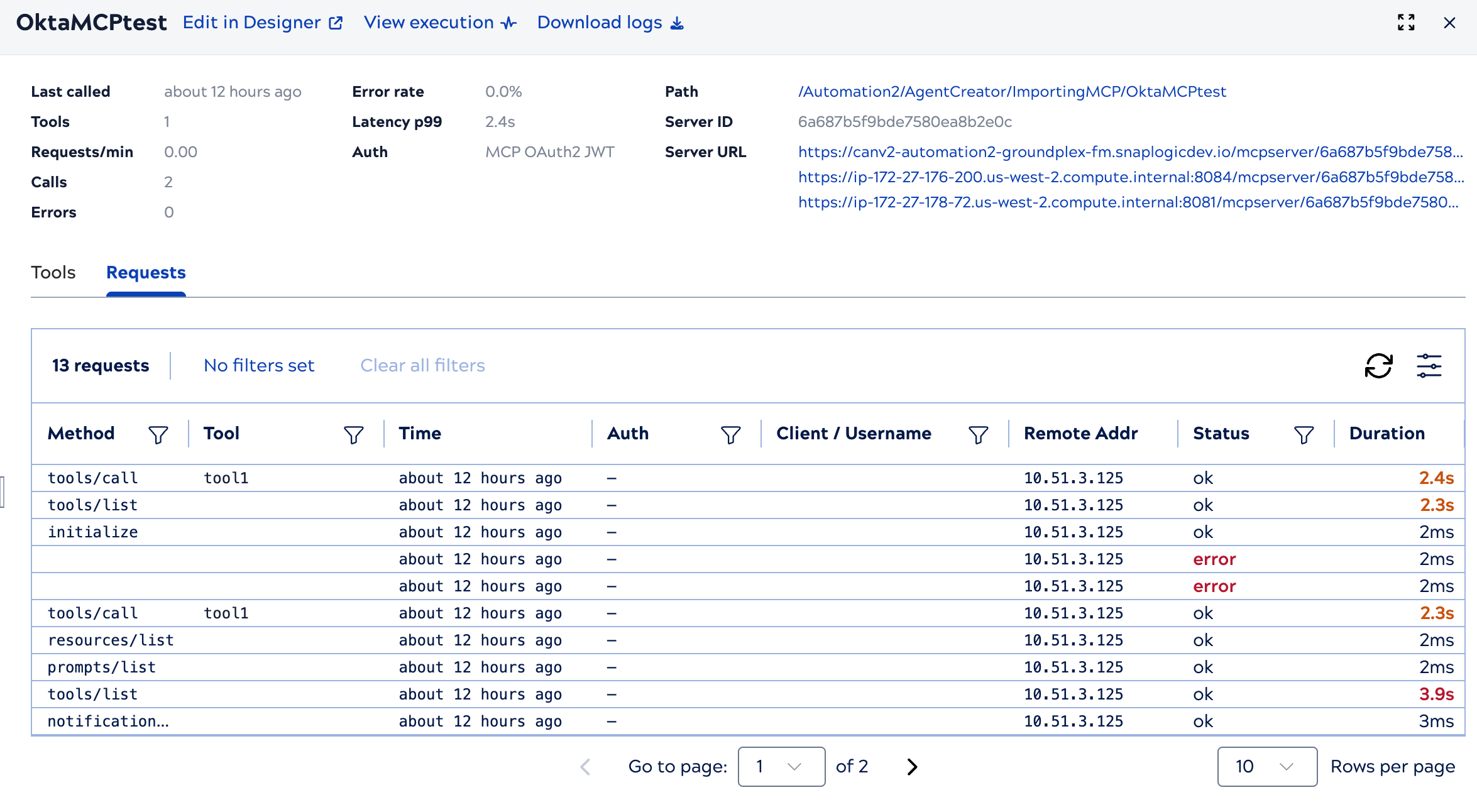Click the Error rate value 0.0%
Screen dimensions: 1477x812
click(x=503, y=92)
